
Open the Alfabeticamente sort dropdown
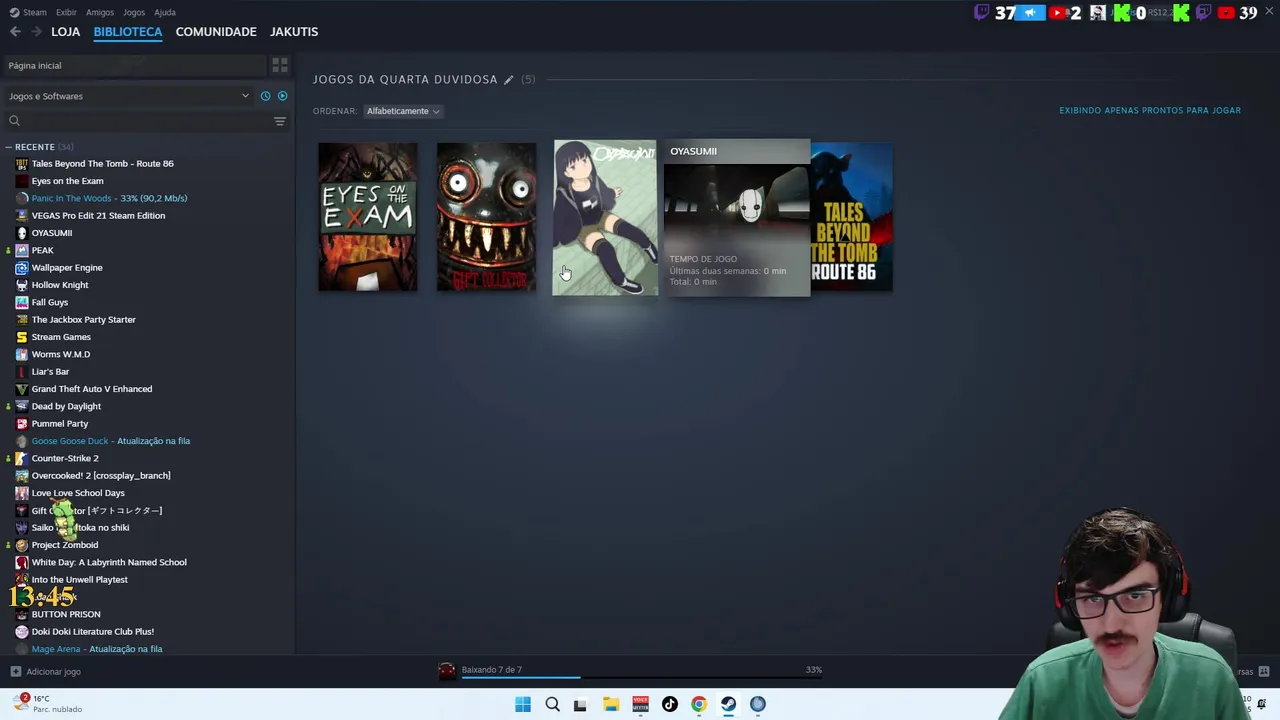403,111
